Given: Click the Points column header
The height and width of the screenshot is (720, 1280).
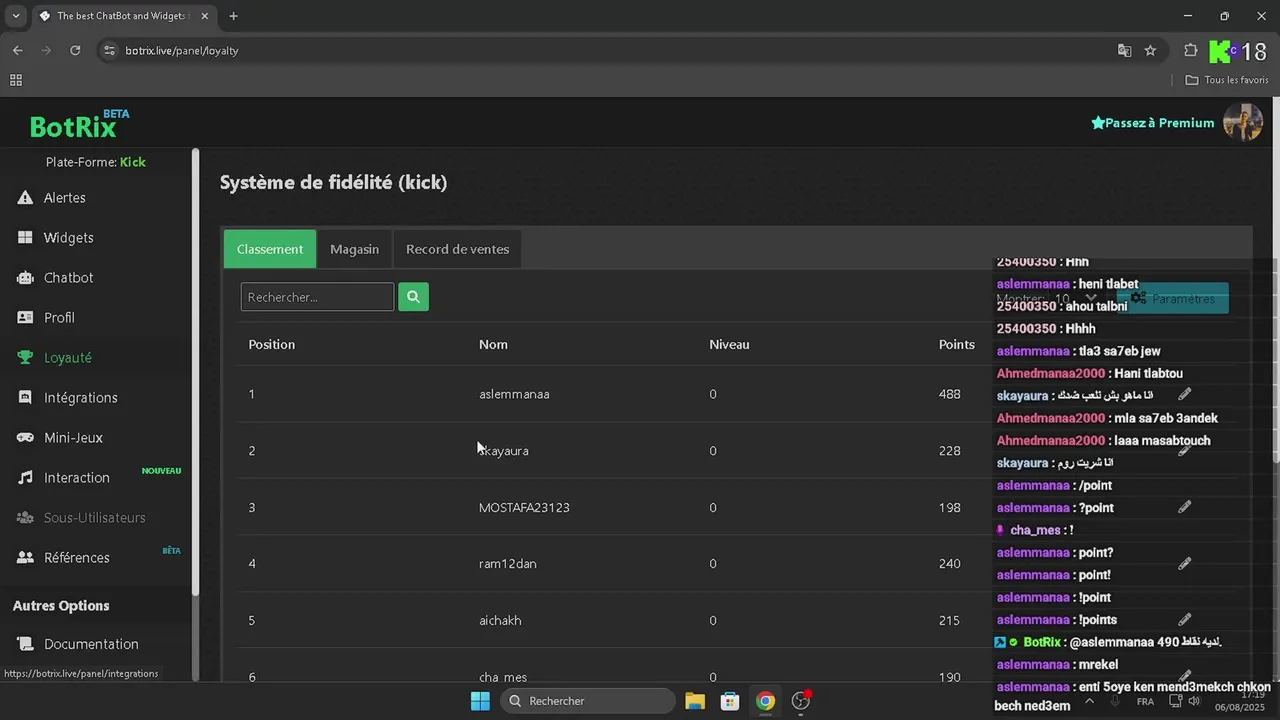Looking at the screenshot, I should click(956, 344).
